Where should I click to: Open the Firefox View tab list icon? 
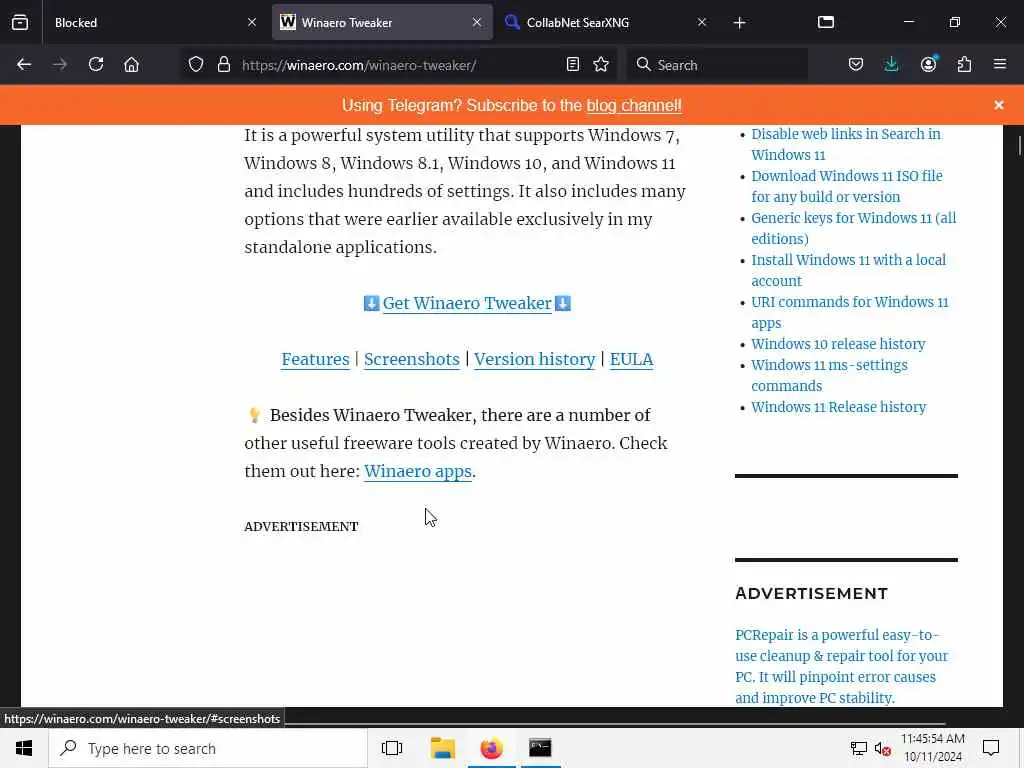pyautogui.click(x=20, y=22)
